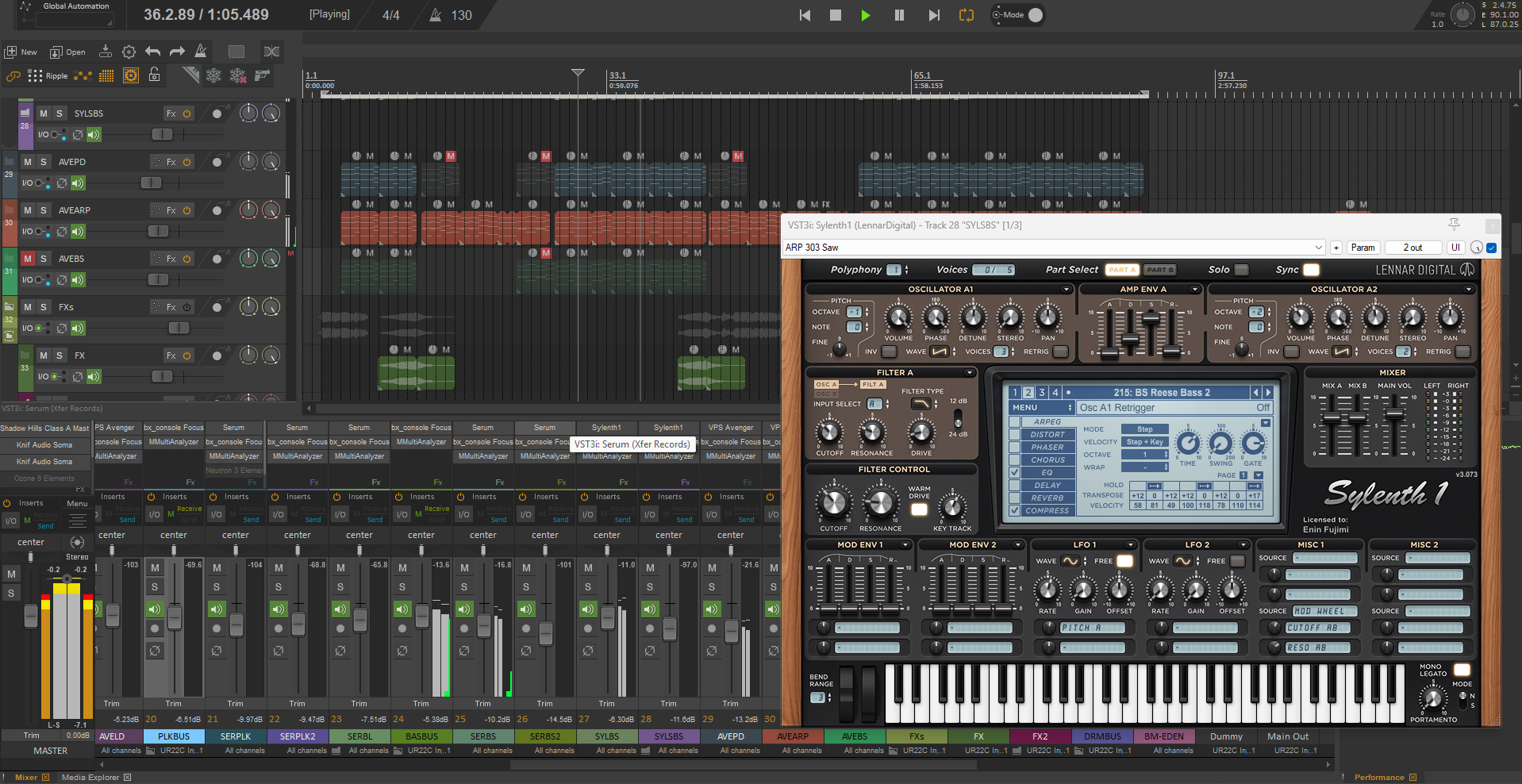1522x784 pixels.
Task: Toggle repeat loop icon in transport
Action: point(966,15)
